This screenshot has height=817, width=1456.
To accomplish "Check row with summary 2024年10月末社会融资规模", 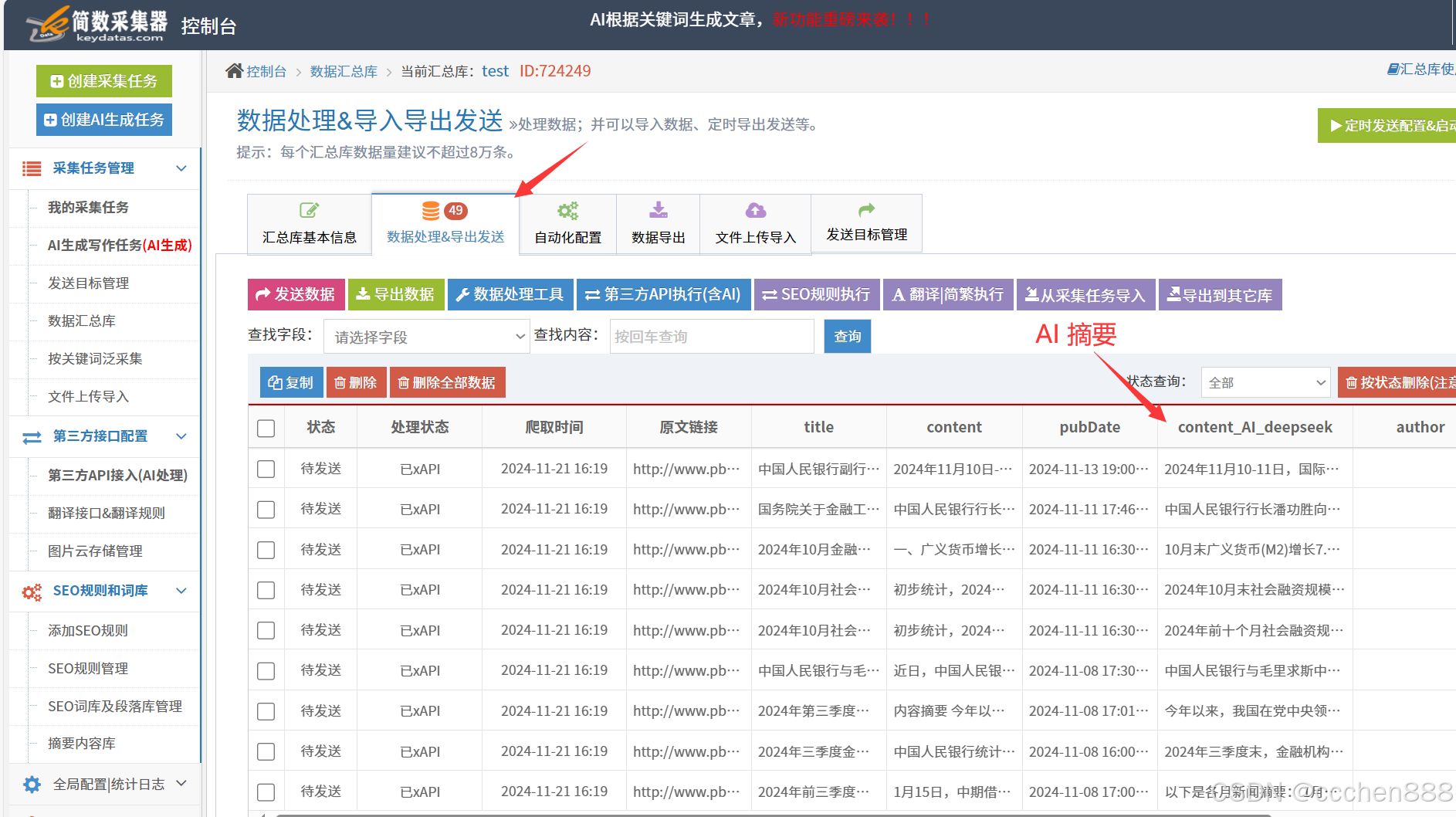I will coord(266,590).
